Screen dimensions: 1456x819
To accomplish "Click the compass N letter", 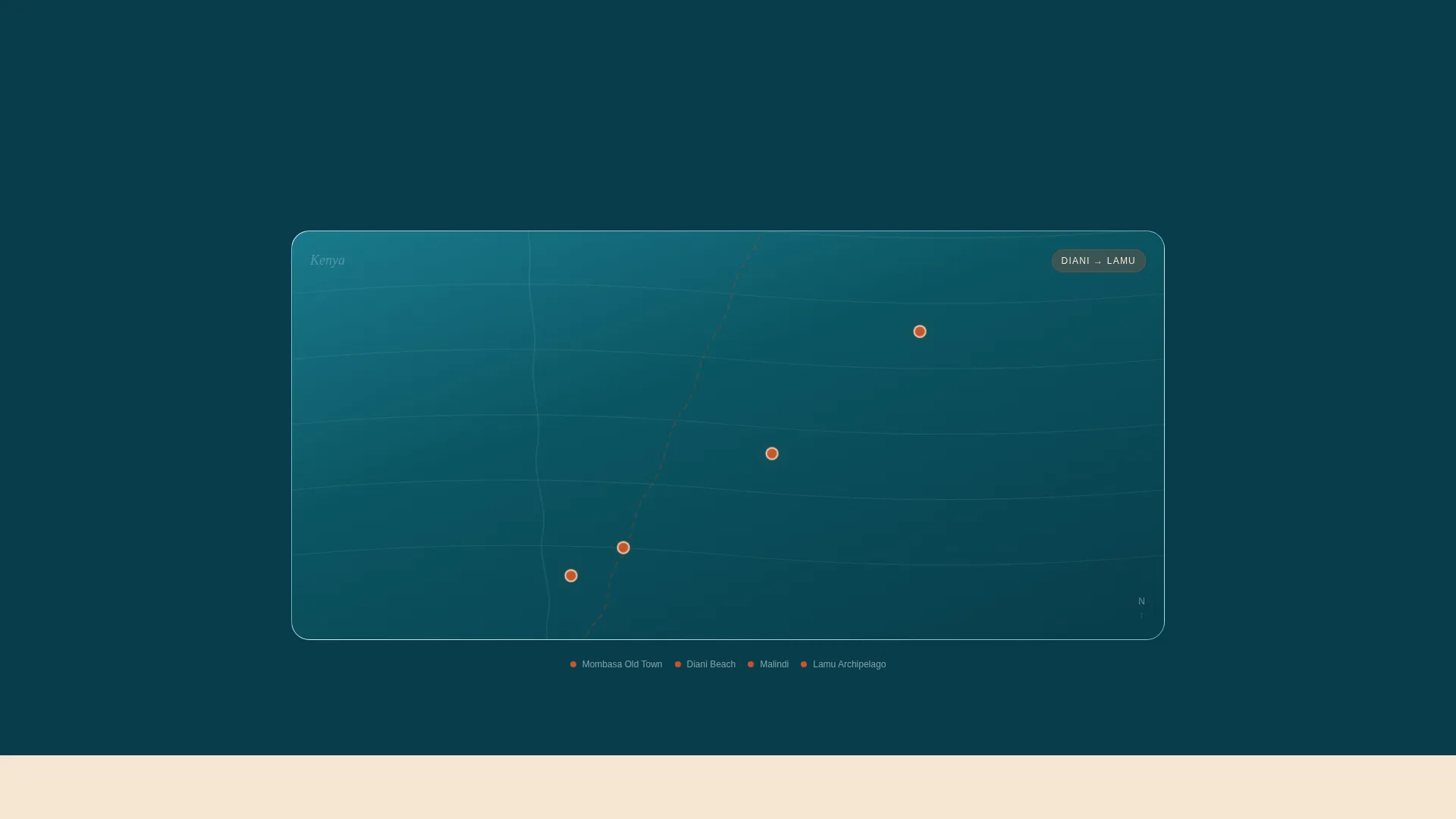I will (x=1141, y=601).
